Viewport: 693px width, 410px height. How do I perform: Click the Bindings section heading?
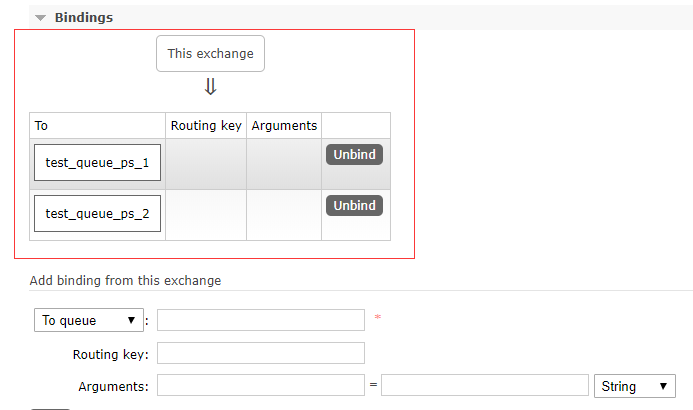point(84,18)
